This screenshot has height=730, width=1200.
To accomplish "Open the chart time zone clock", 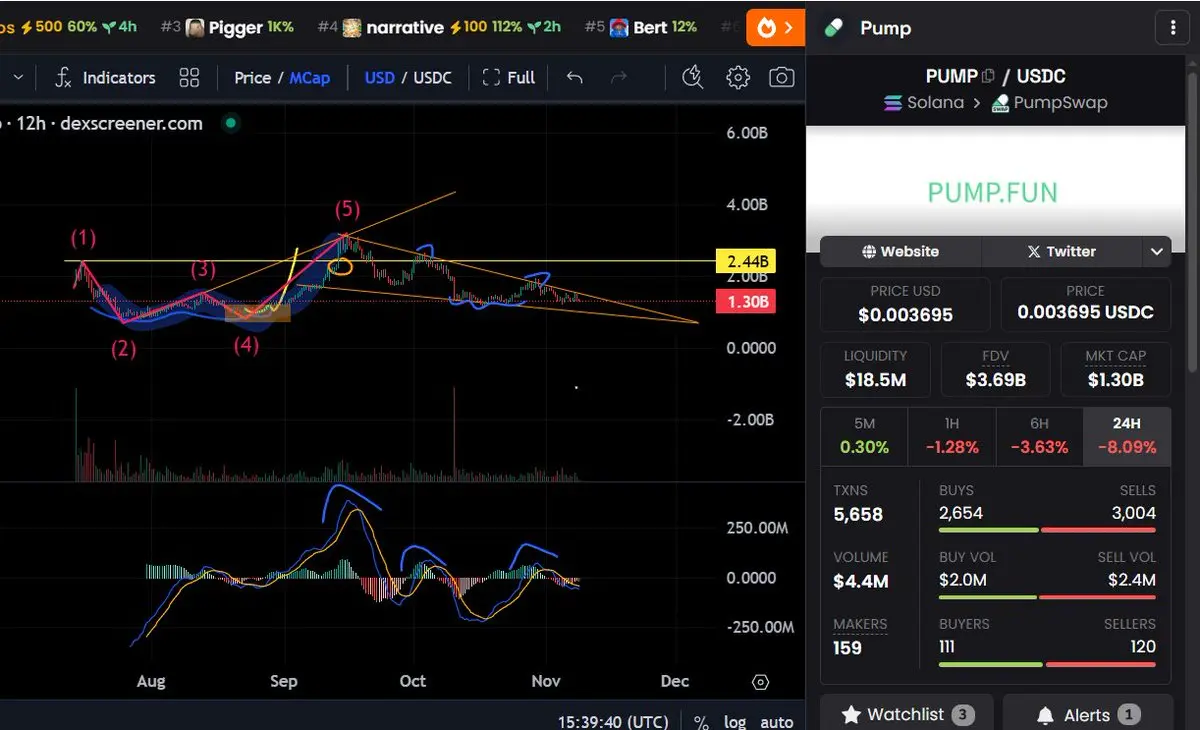I will point(613,722).
